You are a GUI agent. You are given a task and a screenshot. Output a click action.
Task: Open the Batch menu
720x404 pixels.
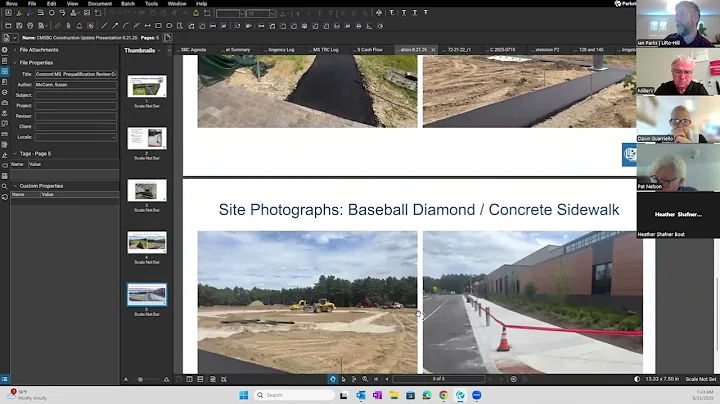click(128, 4)
